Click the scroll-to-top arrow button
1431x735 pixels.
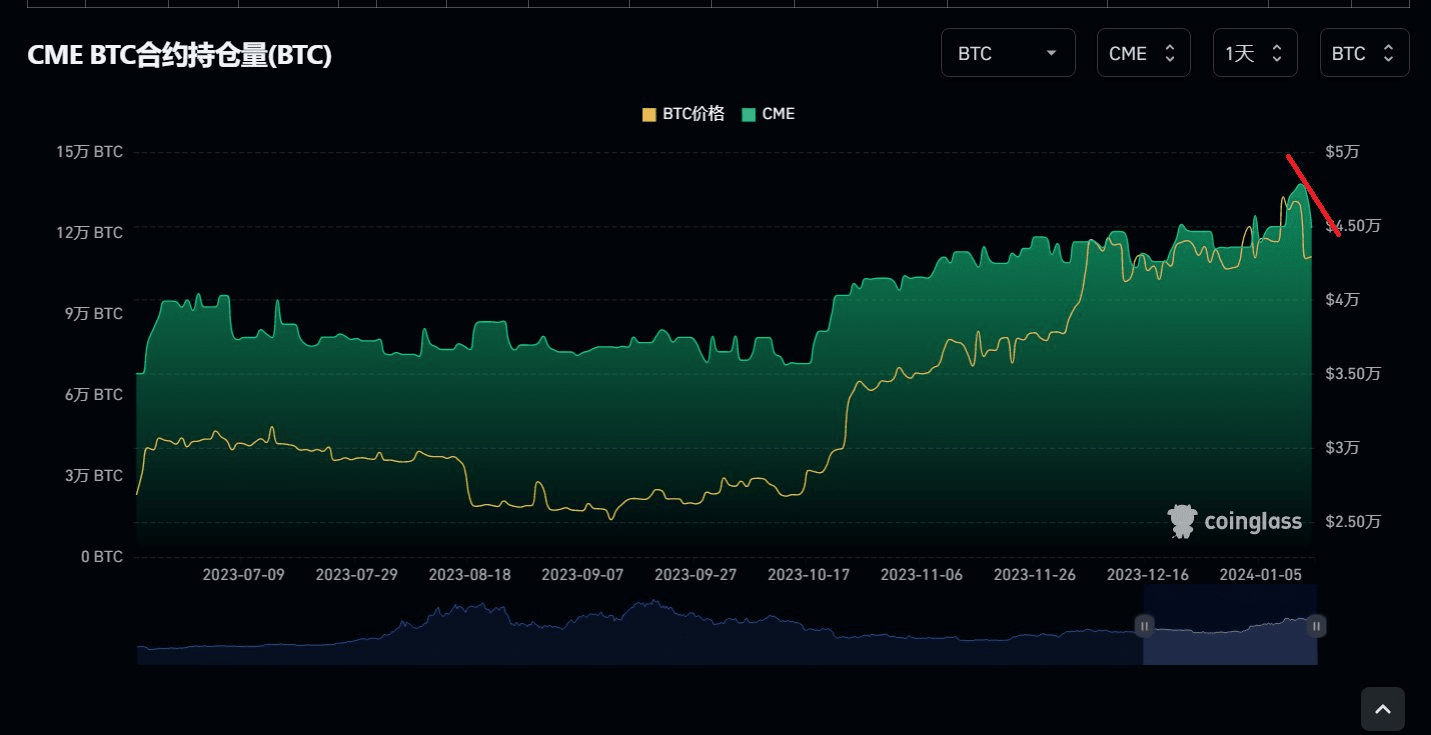[x=1383, y=709]
